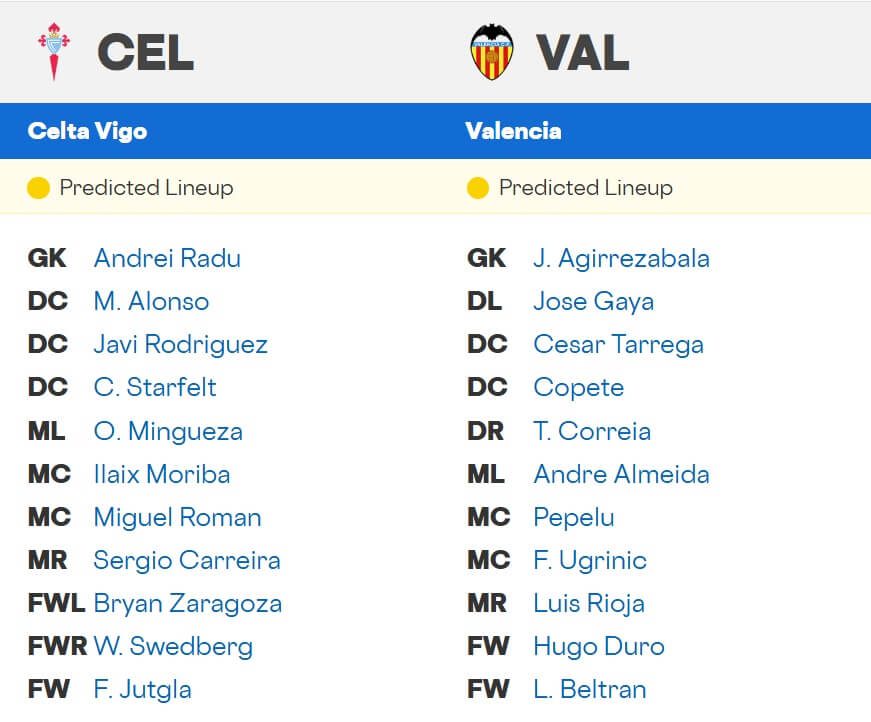Click the Bryan Zaragoza player name
This screenshot has width=871, height=722.
tap(187, 604)
